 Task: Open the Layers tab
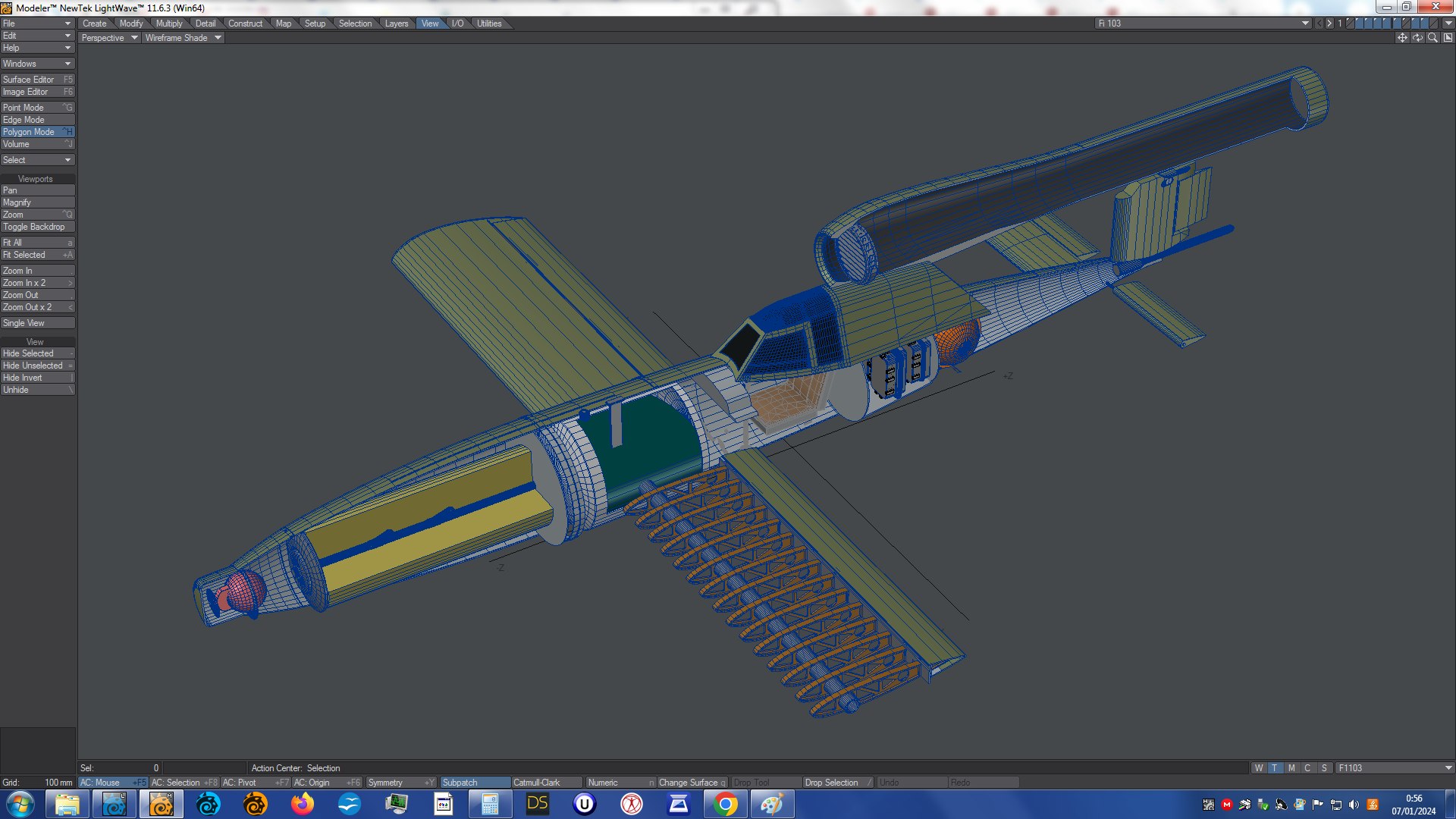coord(396,24)
